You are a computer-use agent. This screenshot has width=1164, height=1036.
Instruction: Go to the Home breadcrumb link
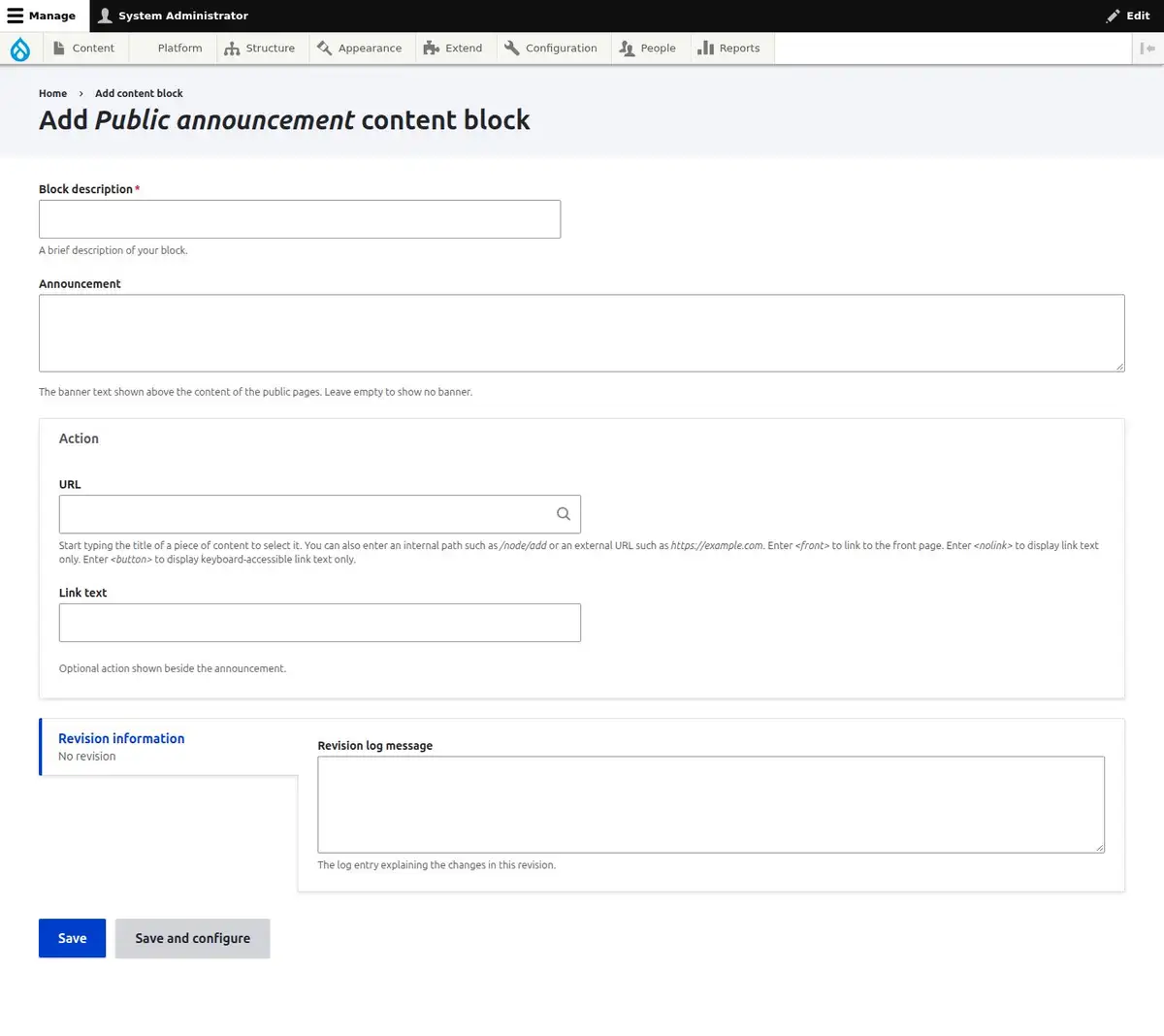point(52,93)
